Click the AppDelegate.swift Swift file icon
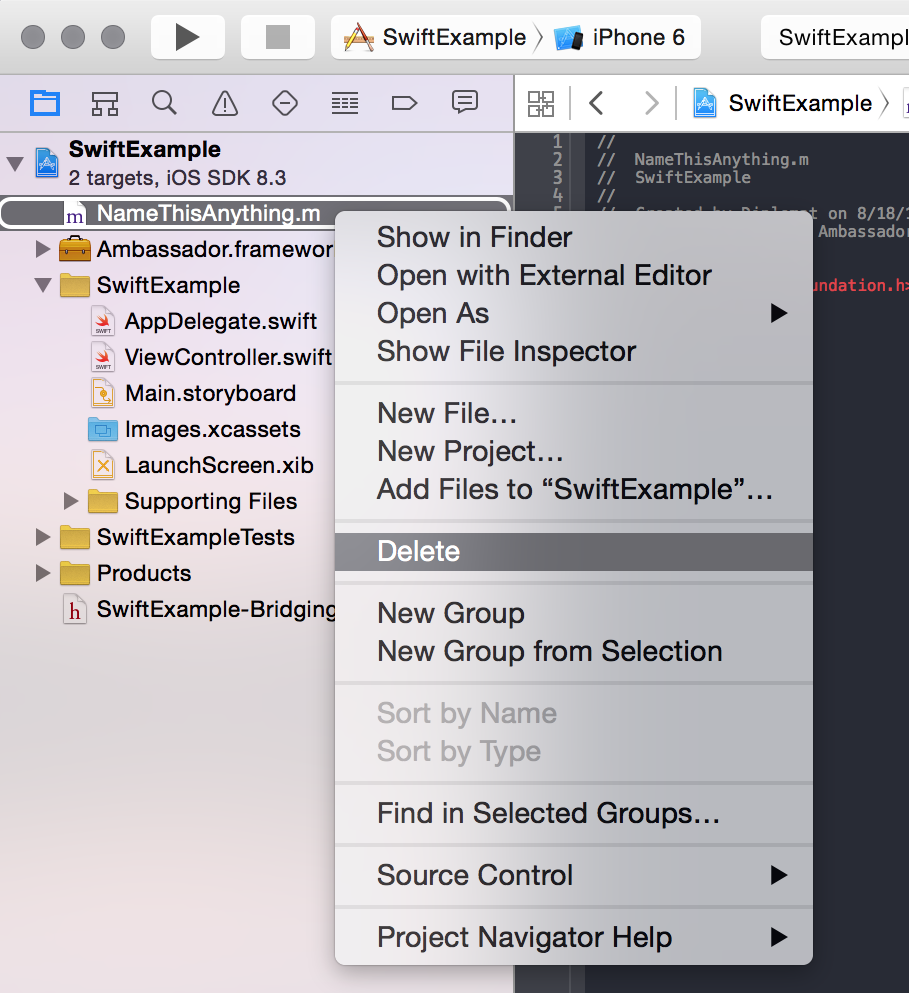Viewport: 909px width, 993px height. [103, 320]
